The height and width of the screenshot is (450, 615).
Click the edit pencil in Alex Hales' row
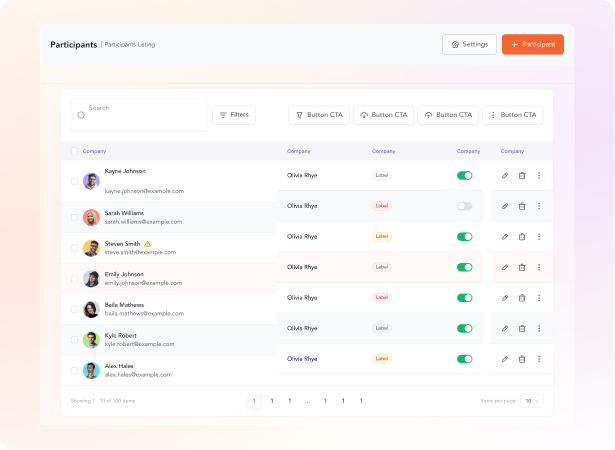505,359
